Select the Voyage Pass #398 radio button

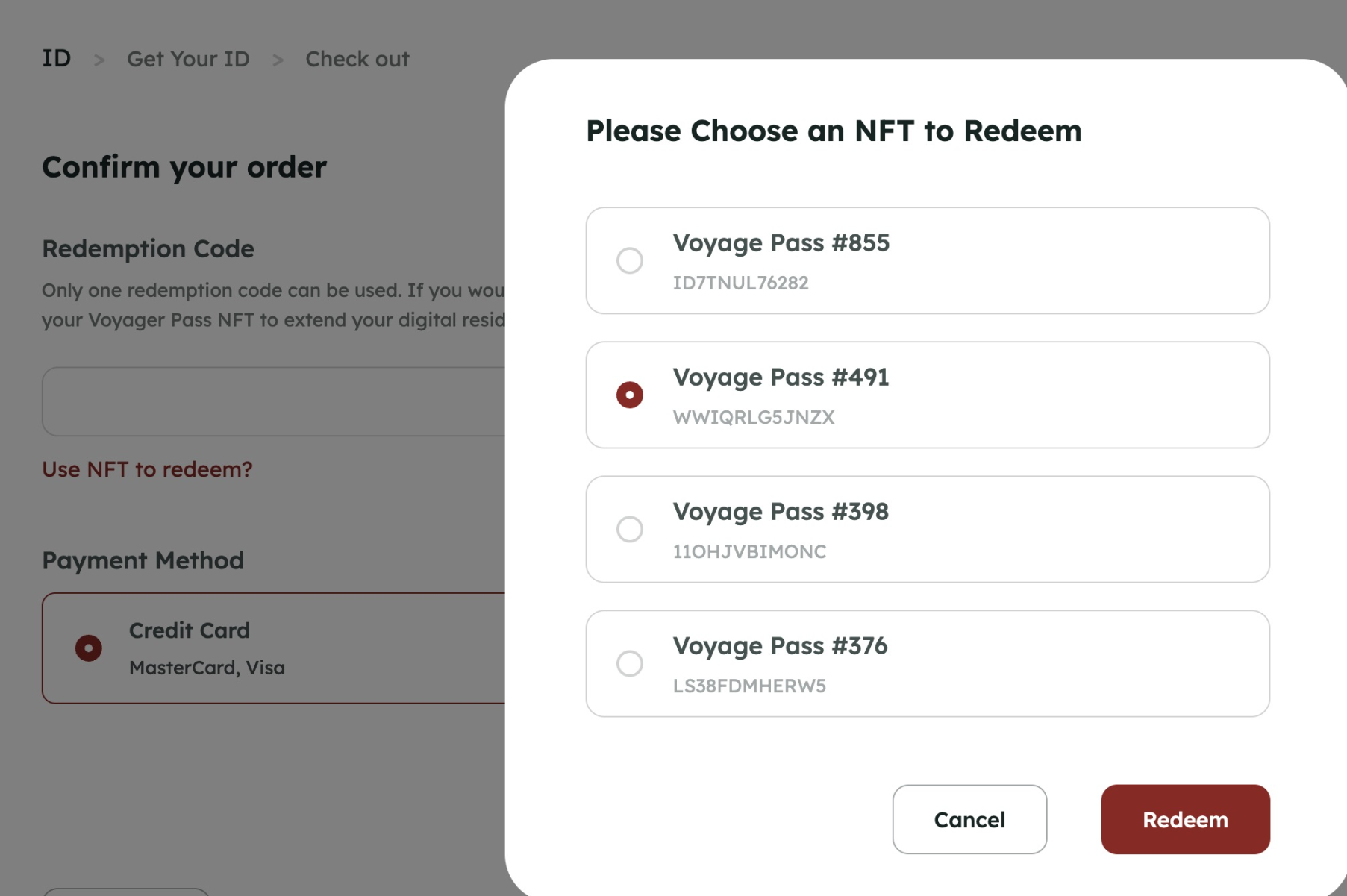[629, 529]
